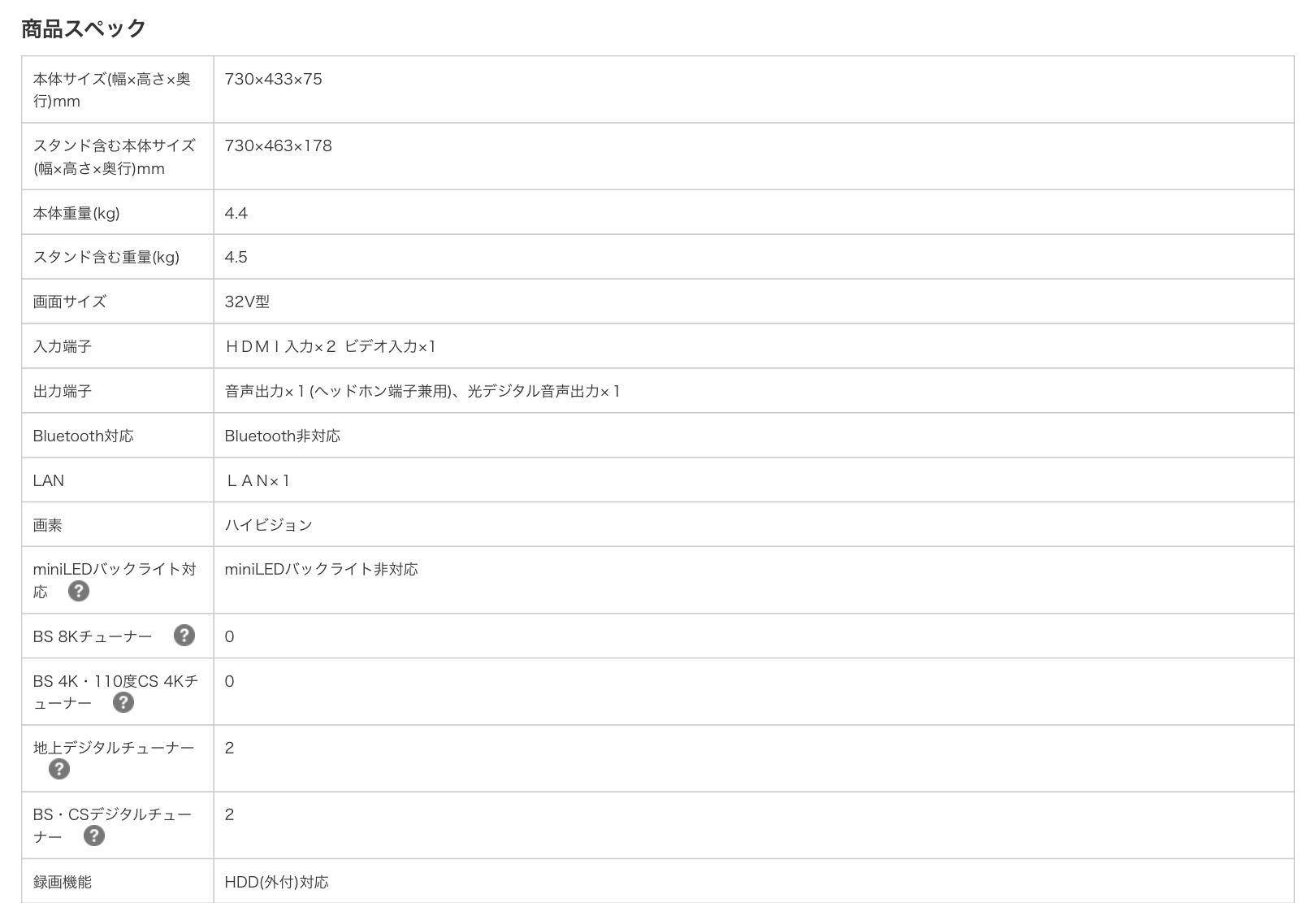Image resolution: width=1316 pixels, height=903 pixels.
Task: Click the ＨＤＭＩ入力×２ ビデオ入力×１ text
Action: (x=331, y=346)
